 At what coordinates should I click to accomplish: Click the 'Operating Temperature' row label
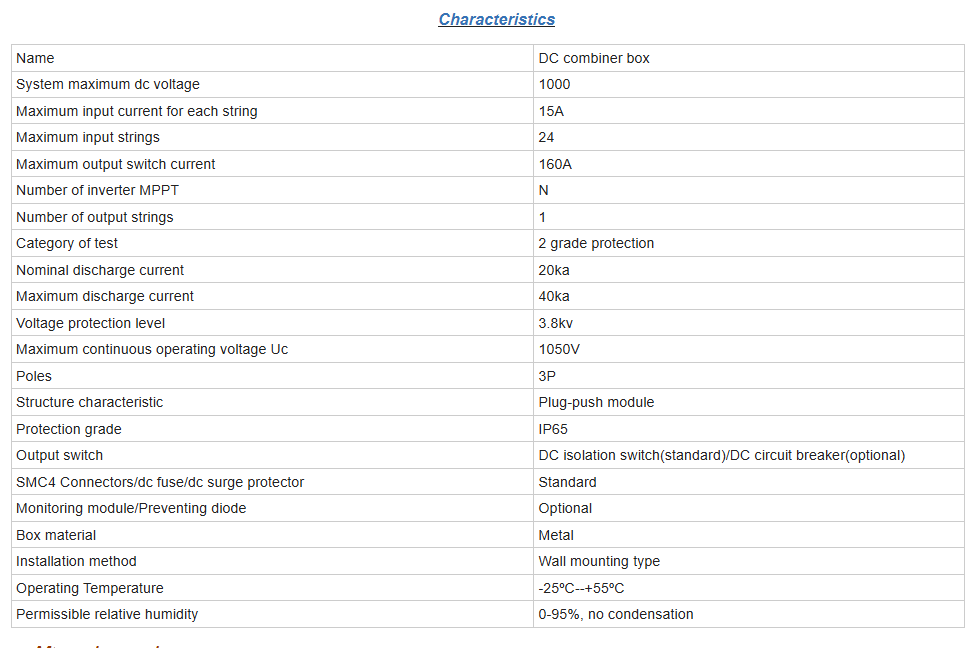(90, 588)
